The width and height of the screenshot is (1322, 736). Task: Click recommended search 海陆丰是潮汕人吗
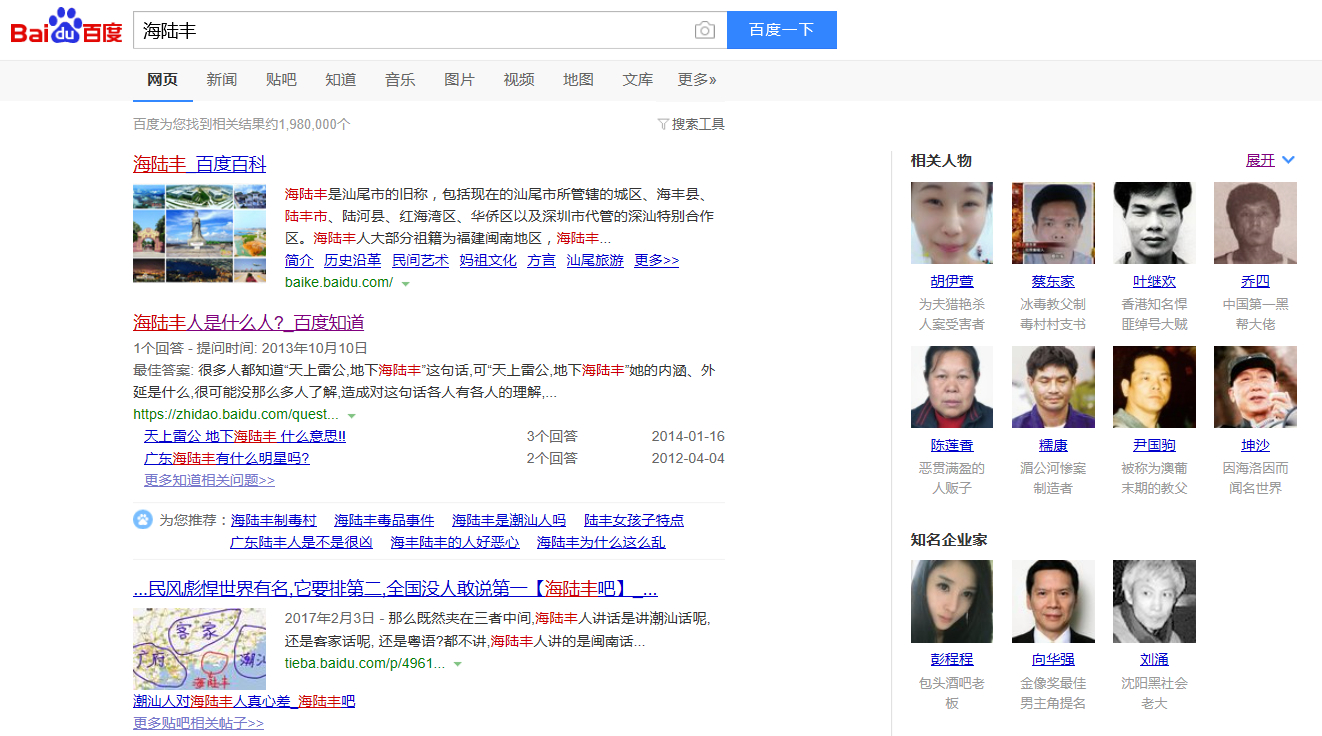(509, 520)
